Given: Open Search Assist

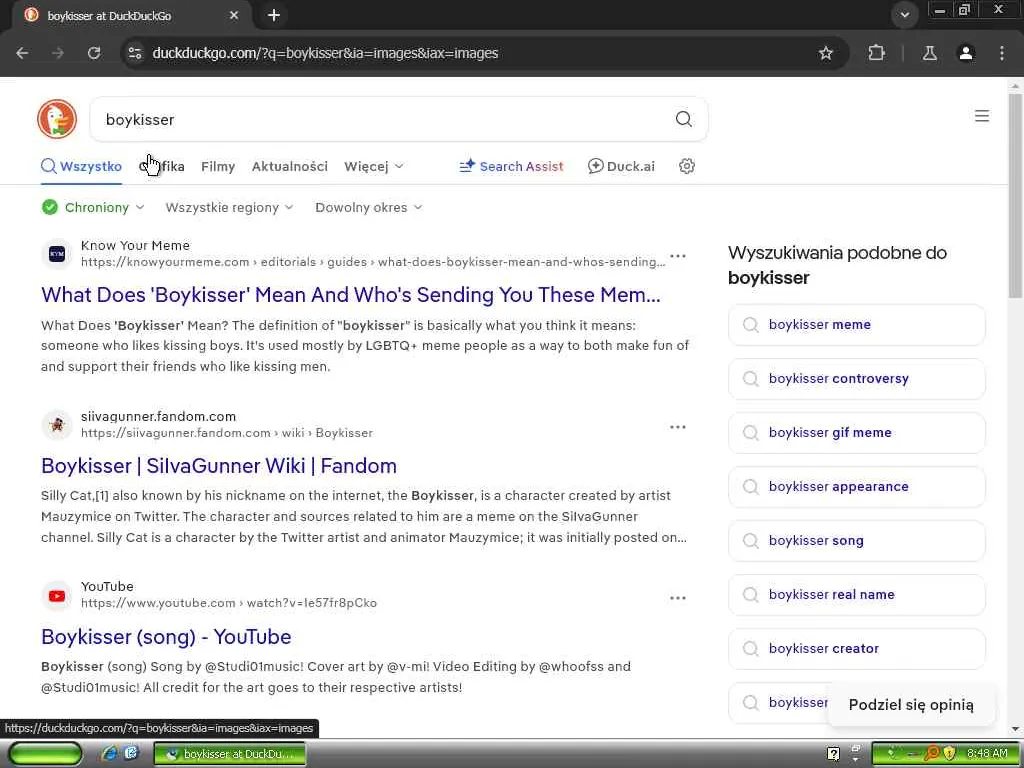Looking at the screenshot, I should pyautogui.click(x=511, y=167).
